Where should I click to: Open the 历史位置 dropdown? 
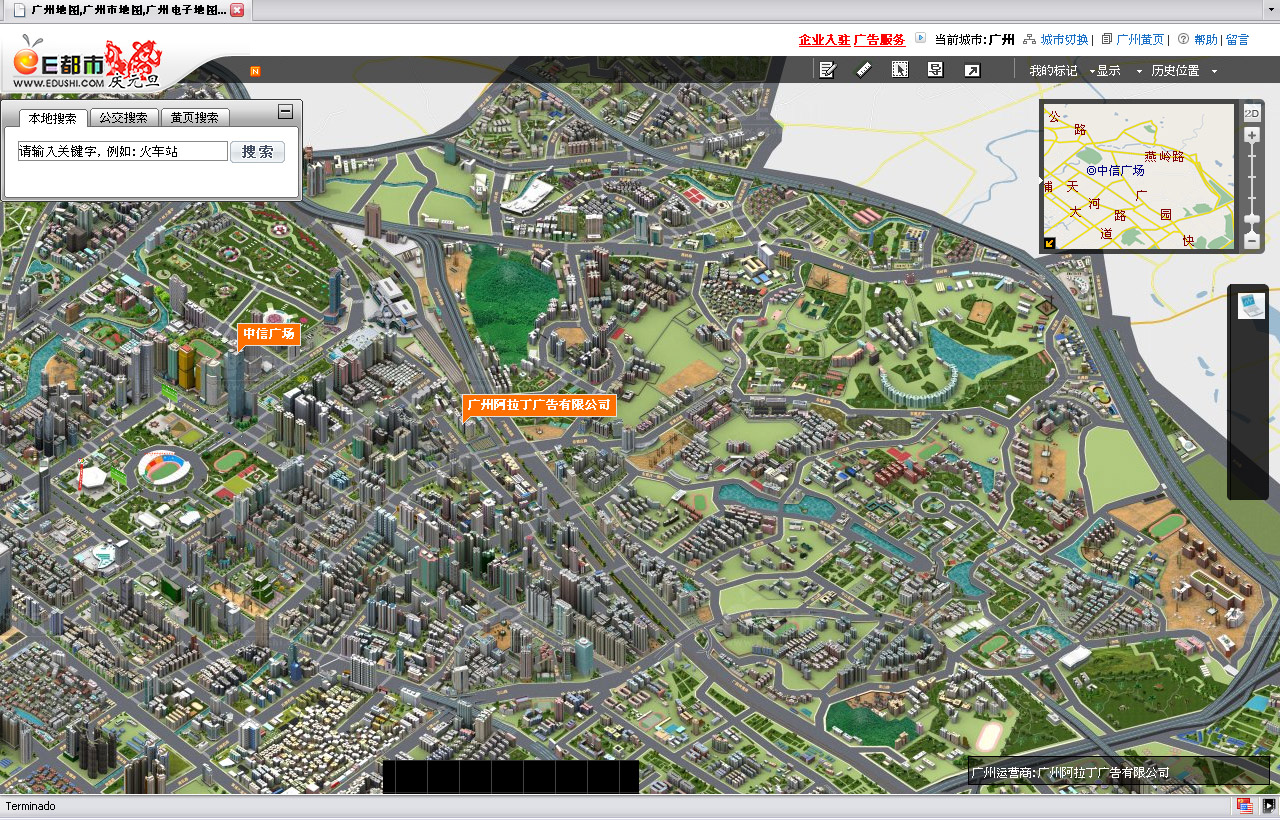(x=1184, y=71)
